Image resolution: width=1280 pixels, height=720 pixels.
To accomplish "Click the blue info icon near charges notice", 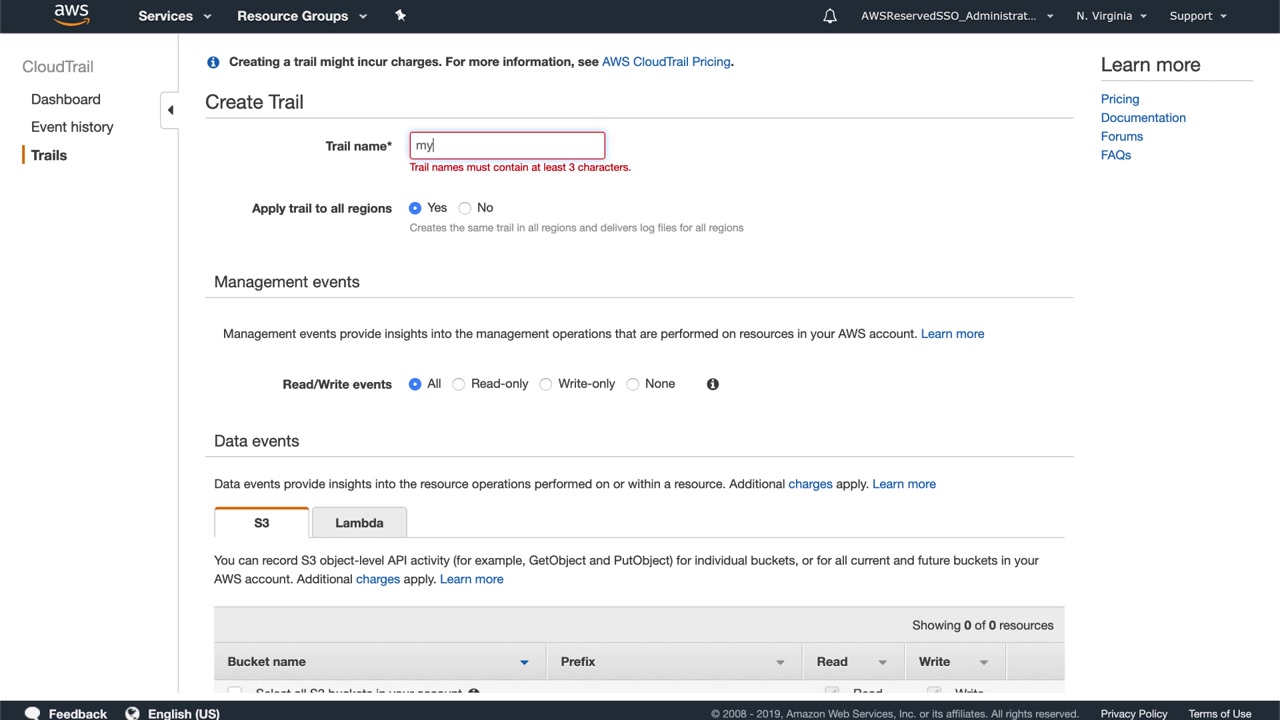I will click(x=213, y=62).
